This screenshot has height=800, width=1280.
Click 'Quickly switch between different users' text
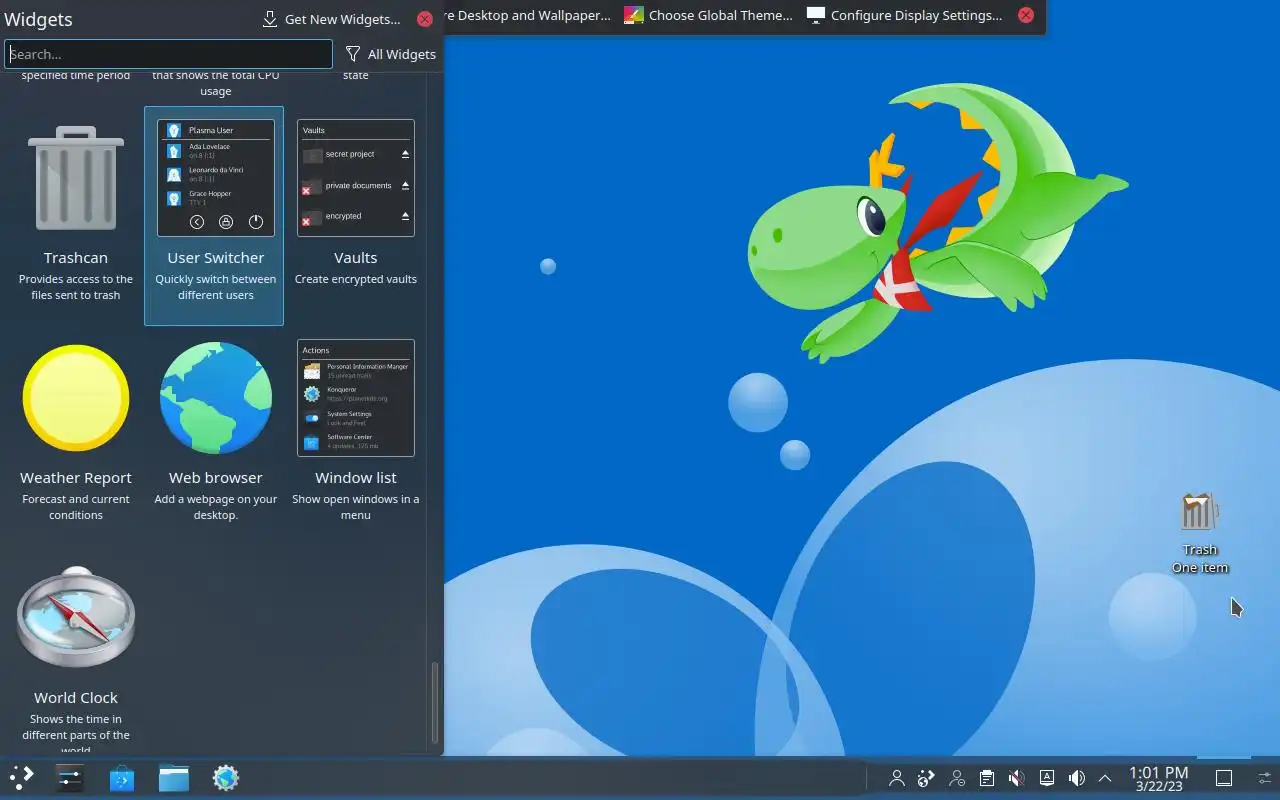tap(216, 287)
